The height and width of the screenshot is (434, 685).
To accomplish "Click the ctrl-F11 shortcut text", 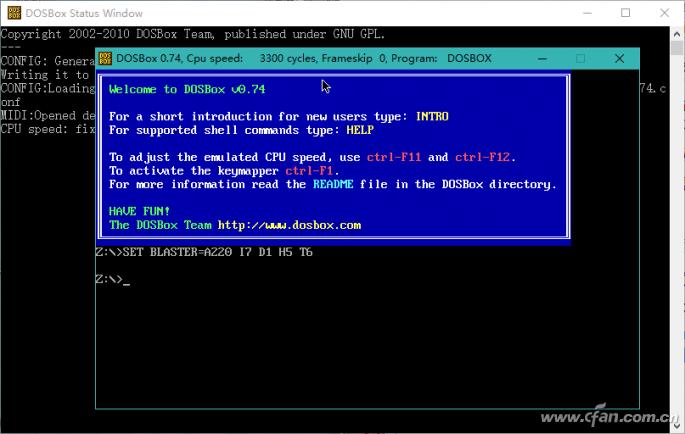I will [394, 157].
